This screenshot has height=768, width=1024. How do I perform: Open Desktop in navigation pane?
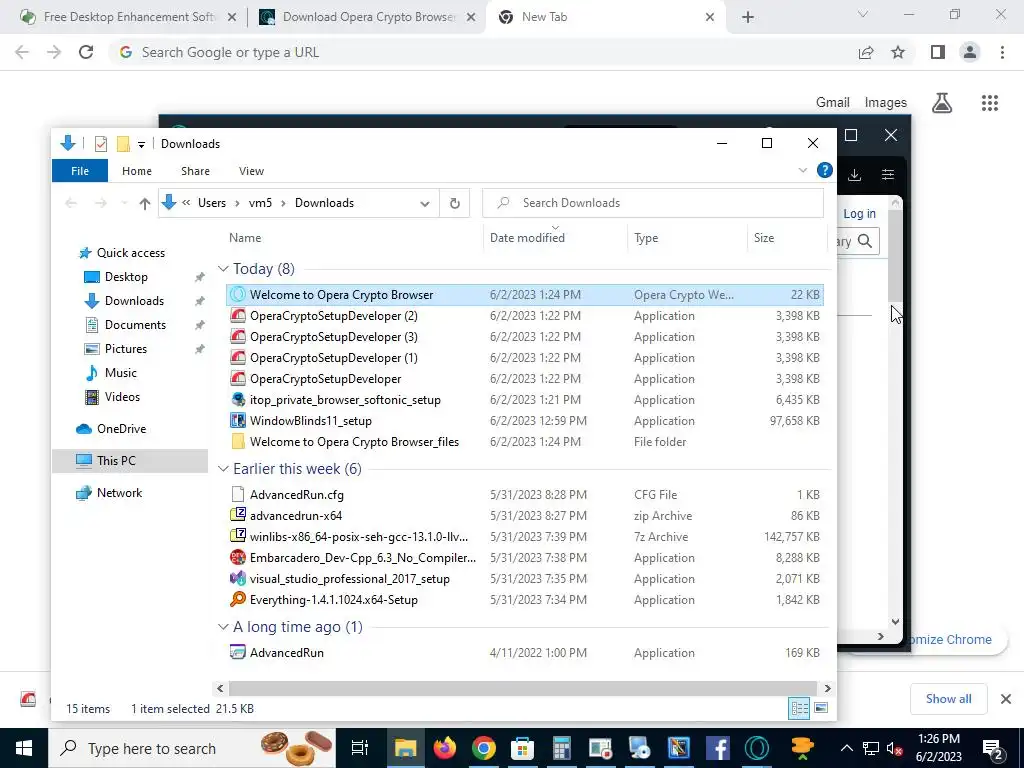(126, 277)
